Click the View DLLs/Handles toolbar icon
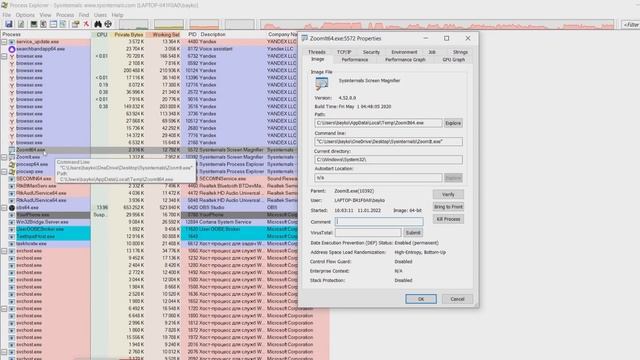The image size is (640, 360). point(63,24)
